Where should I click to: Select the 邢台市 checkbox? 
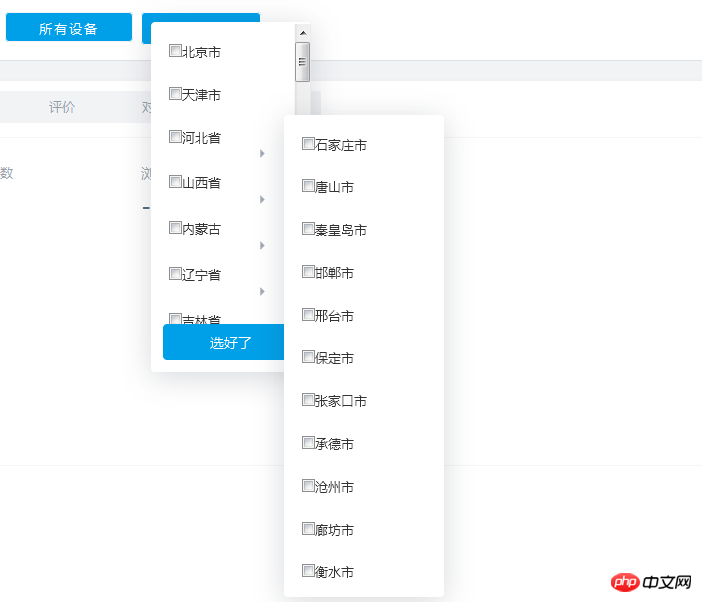pos(308,315)
